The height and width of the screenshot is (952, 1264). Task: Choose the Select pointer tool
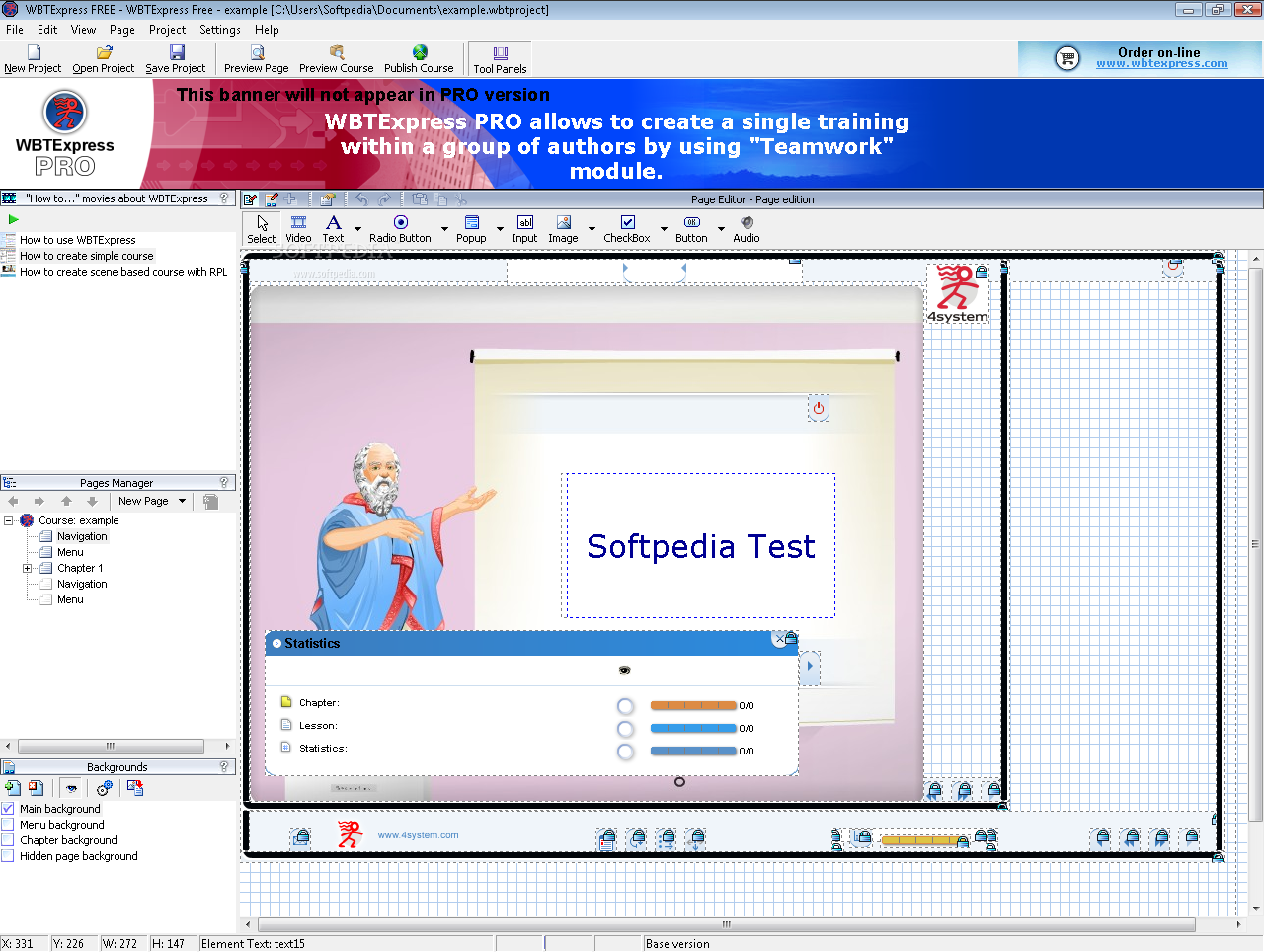tap(262, 229)
